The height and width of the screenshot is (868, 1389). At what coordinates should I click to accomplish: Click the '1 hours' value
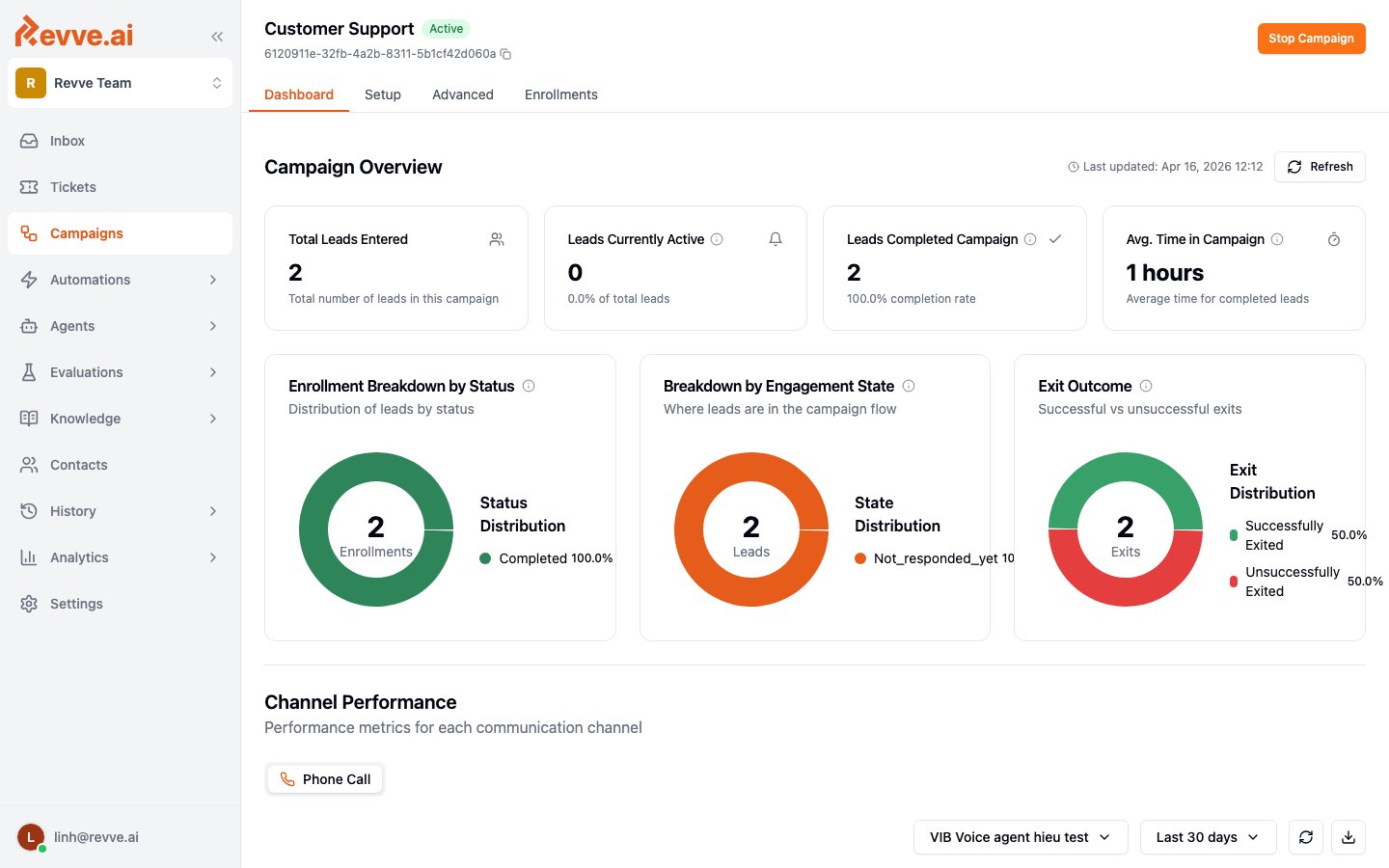coord(1165,273)
